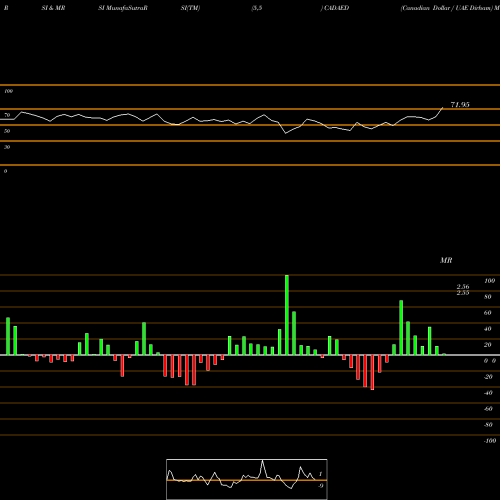Click the 2.56 value in MR panel
This screenshot has width=500, height=500.
[463, 287]
